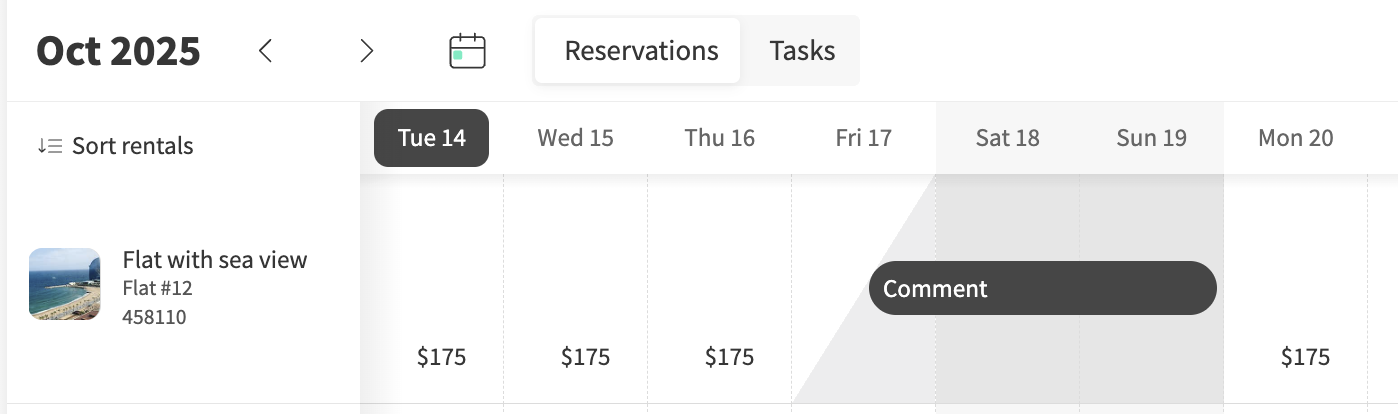Click the sort icon beside Sort rentals
Screen dimensions: 1398x414
[50, 146]
